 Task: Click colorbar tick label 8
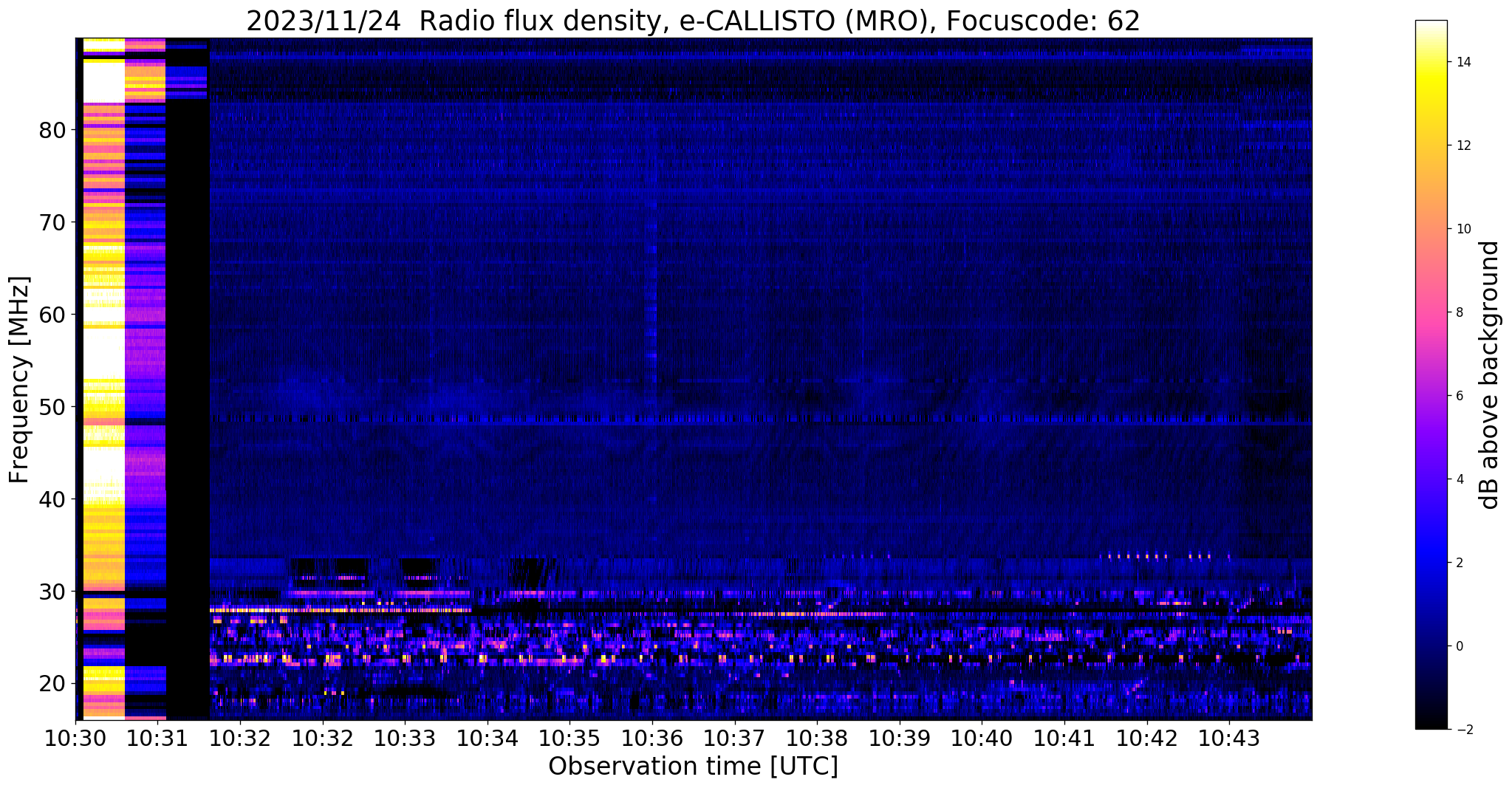coord(1458,312)
